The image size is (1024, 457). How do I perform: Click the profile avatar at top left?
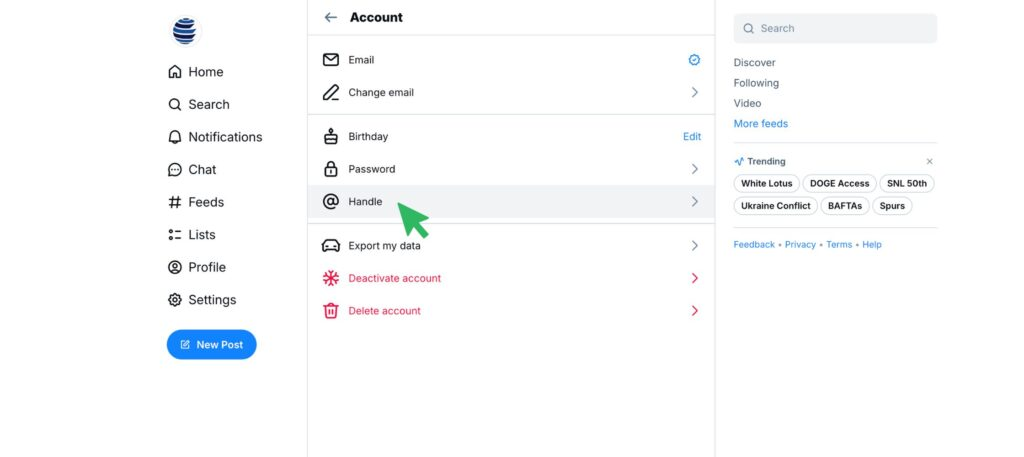[185, 31]
